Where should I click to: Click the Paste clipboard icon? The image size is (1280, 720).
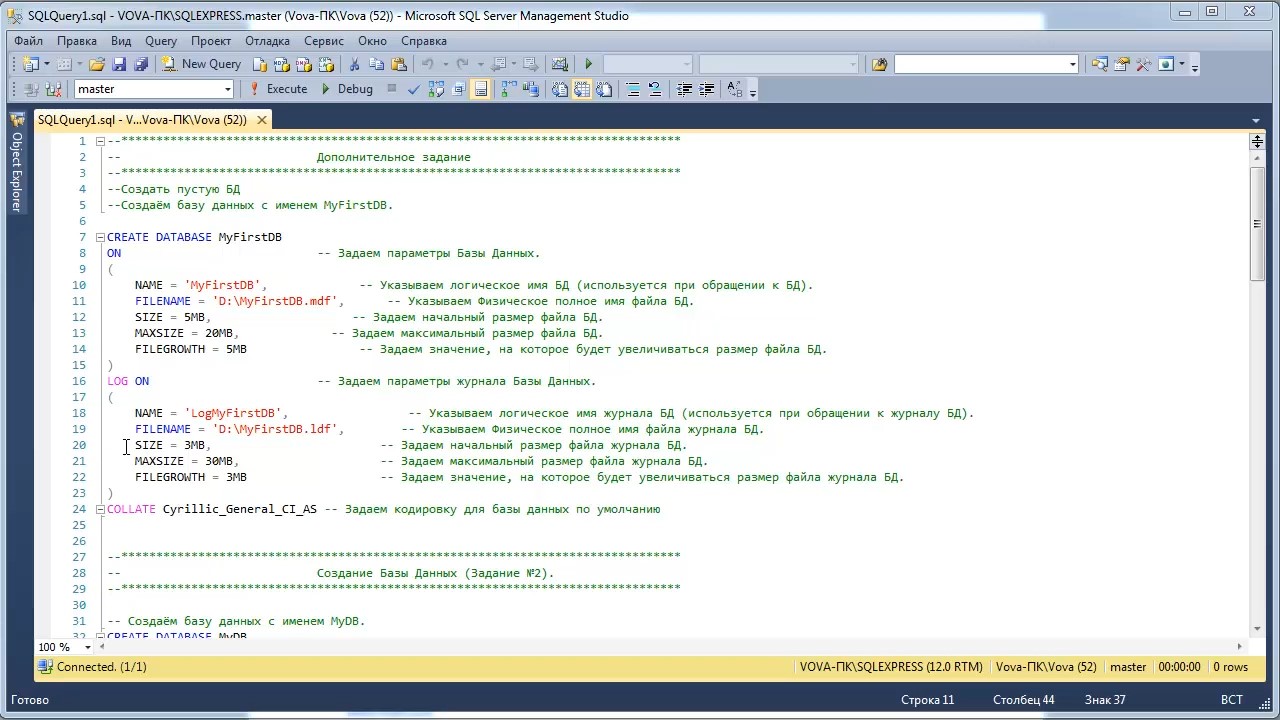click(399, 64)
